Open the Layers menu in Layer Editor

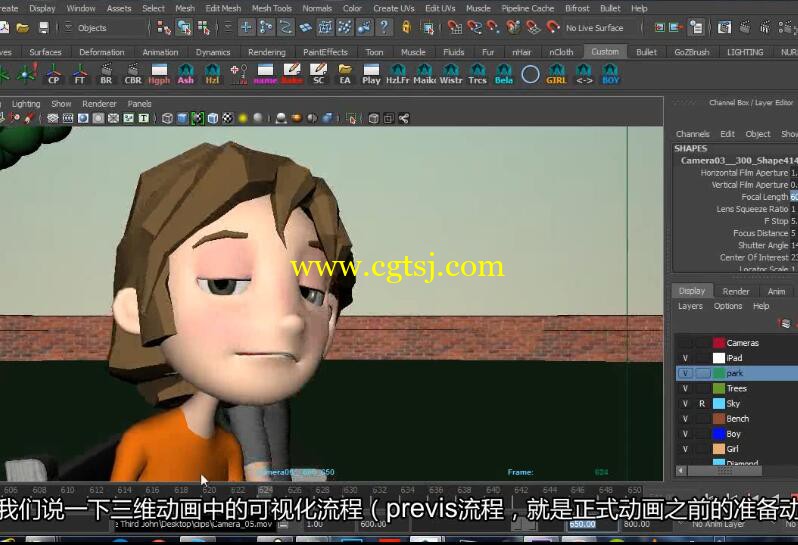[x=690, y=306]
